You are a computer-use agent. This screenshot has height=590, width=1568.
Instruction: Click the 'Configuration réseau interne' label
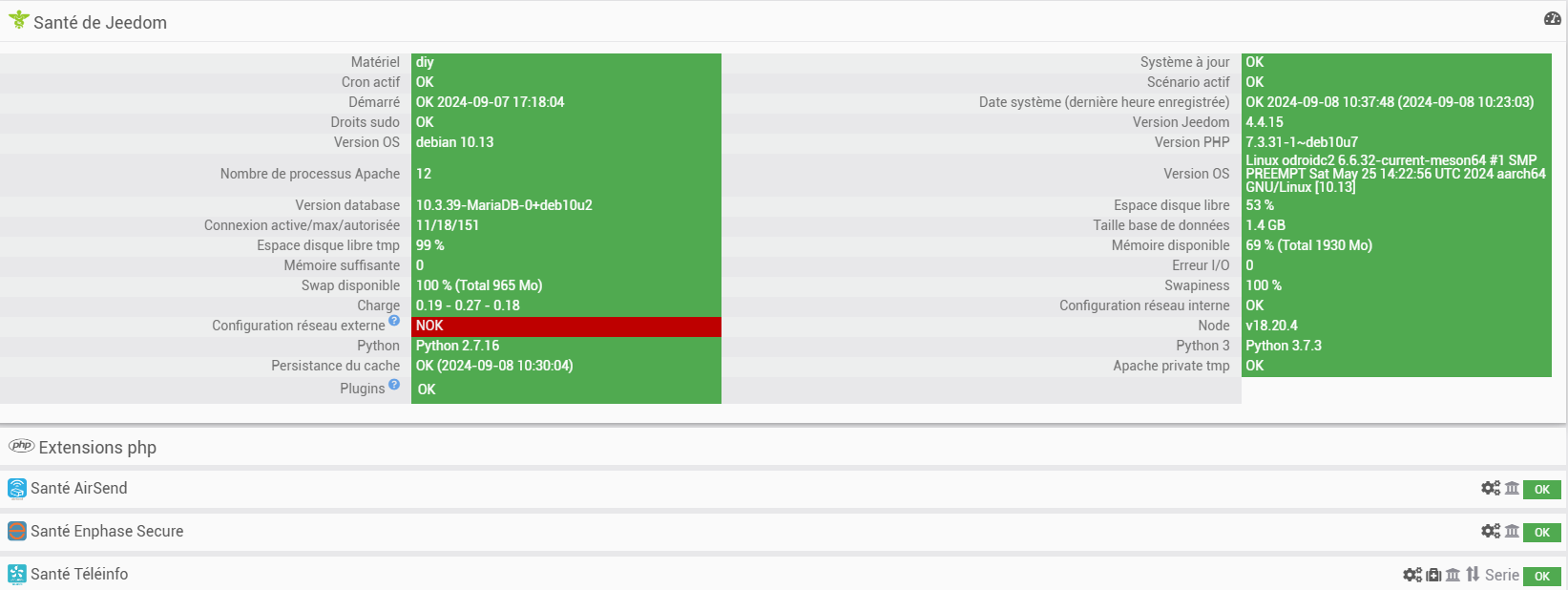point(1144,306)
